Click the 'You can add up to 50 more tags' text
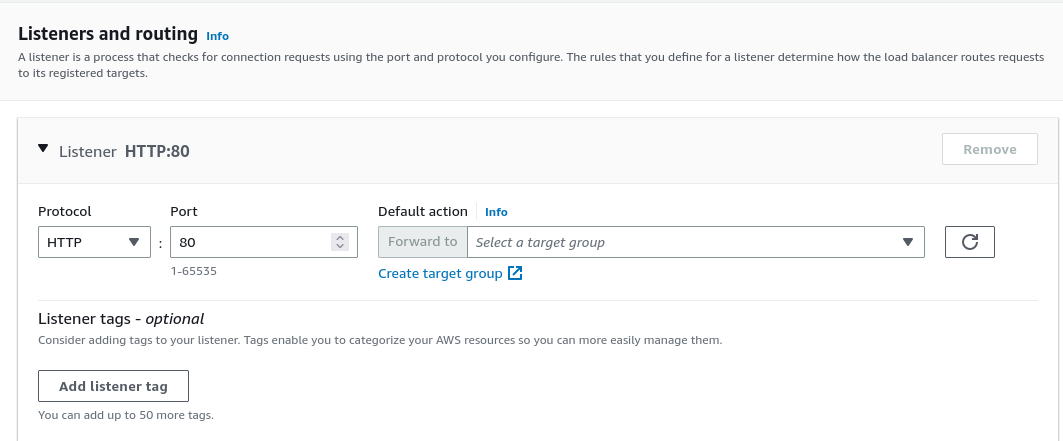This screenshot has width=1063, height=441. [x=125, y=415]
